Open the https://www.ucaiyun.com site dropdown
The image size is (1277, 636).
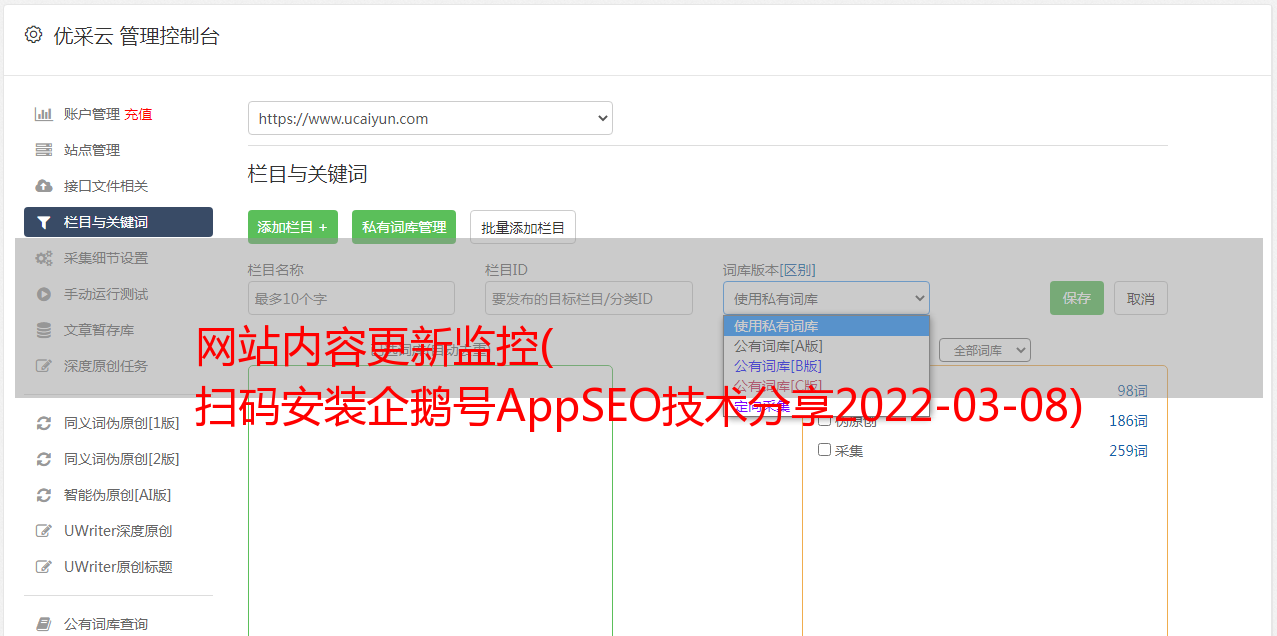(430, 118)
